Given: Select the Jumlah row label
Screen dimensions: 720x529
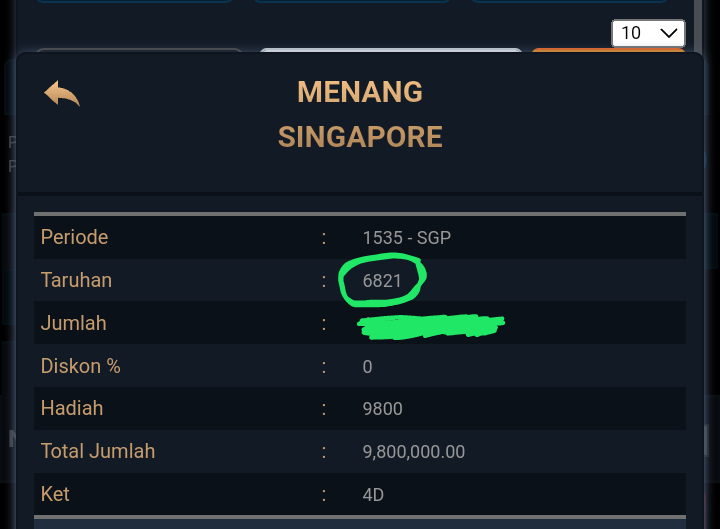Looking at the screenshot, I should (73, 323).
